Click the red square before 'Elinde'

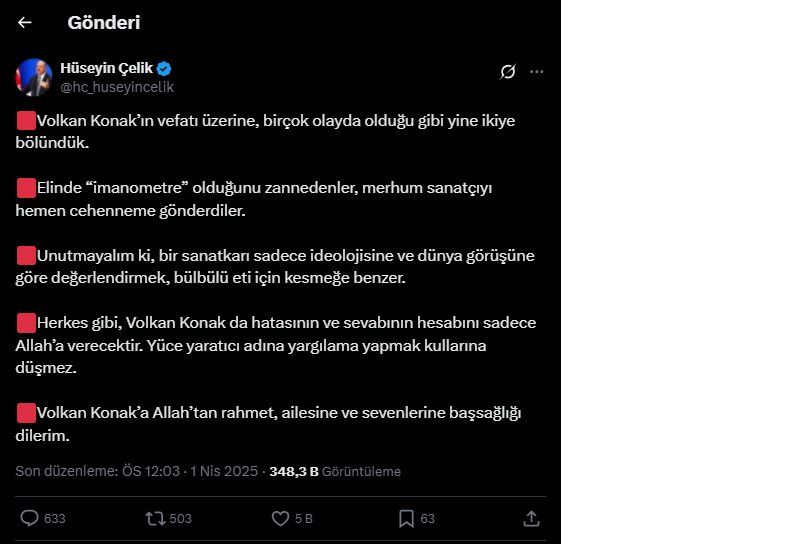(x=26, y=187)
